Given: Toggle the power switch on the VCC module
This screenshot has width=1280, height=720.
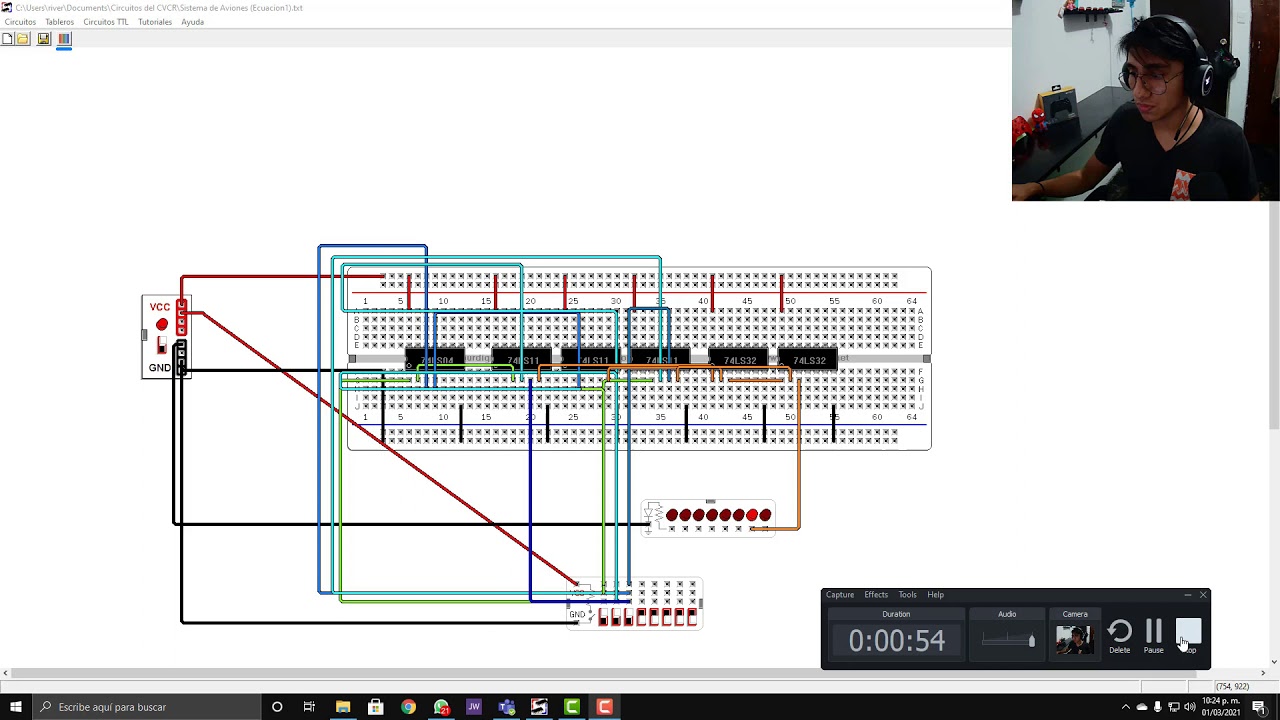Looking at the screenshot, I should click(x=162, y=346).
